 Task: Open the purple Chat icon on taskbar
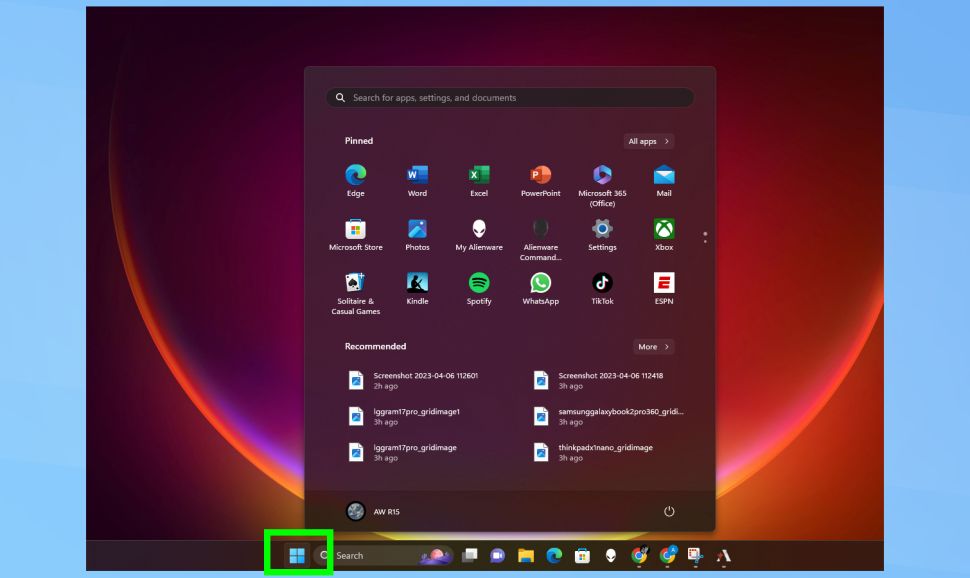(497, 555)
